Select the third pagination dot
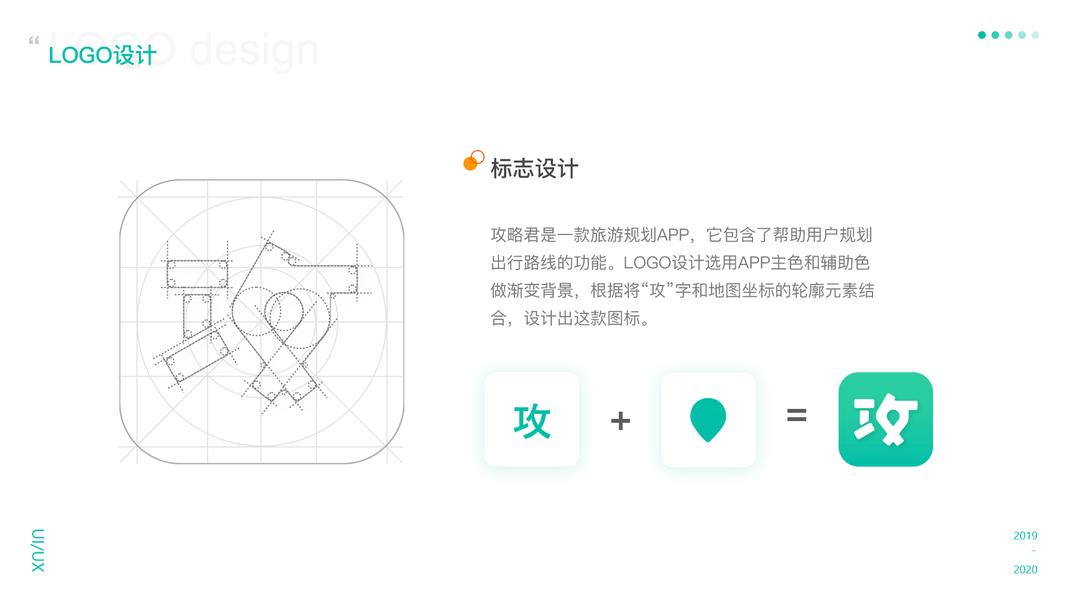Viewport: 1067px width, 600px height. point(1008,35)
